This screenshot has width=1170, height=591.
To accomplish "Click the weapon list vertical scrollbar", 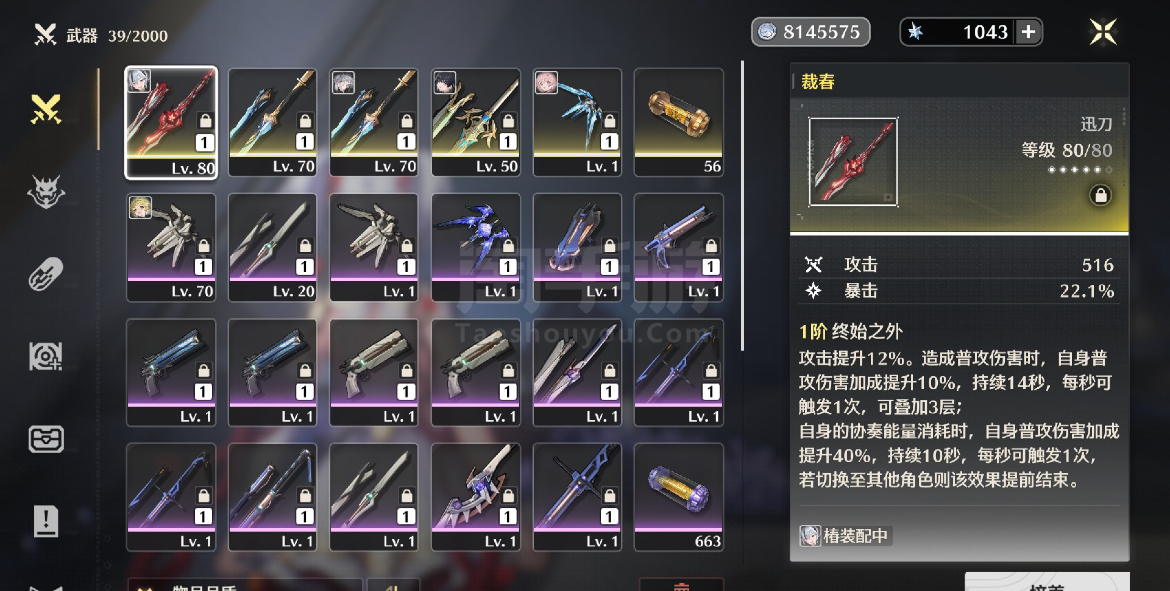I will click(742, 205).
